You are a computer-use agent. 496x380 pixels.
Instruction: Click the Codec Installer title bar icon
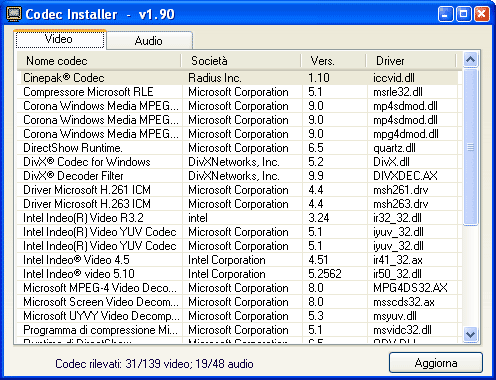(14, 14)
